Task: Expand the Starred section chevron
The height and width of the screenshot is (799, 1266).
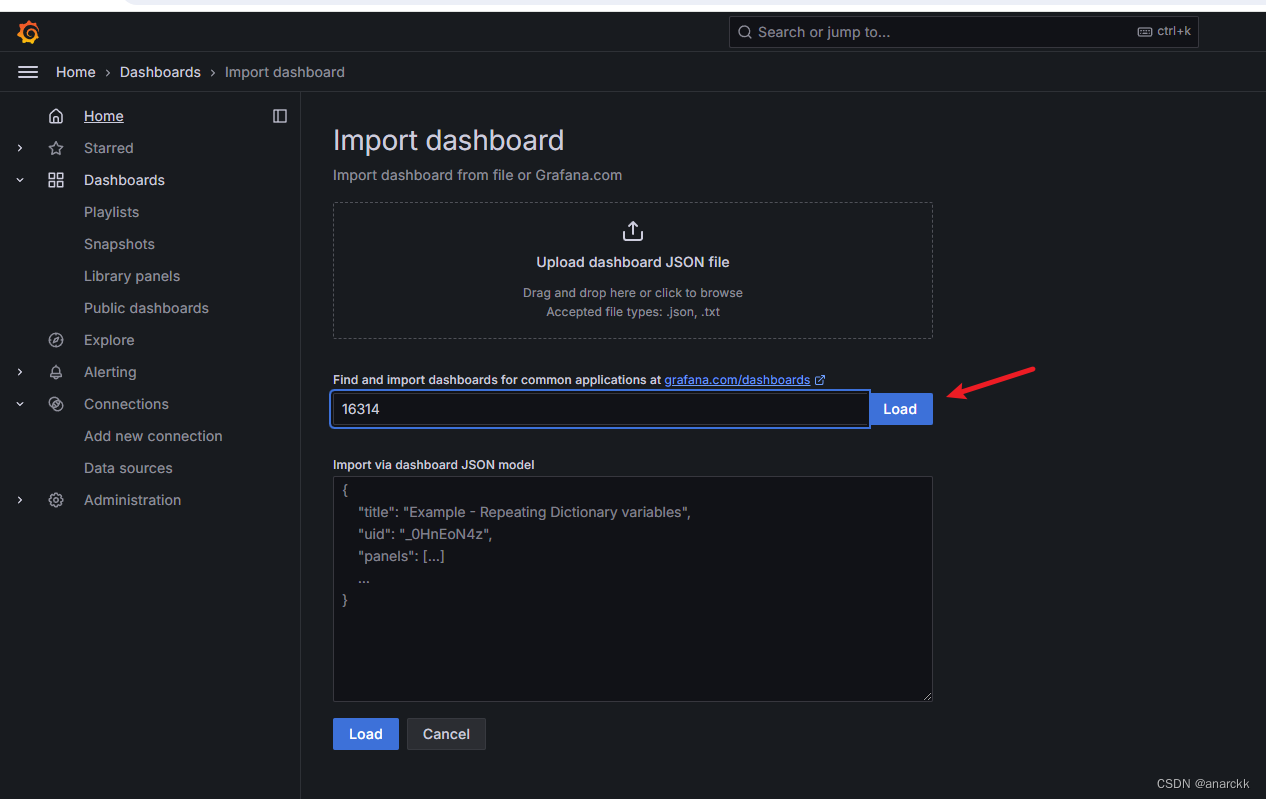Action: tap(20, 148)
